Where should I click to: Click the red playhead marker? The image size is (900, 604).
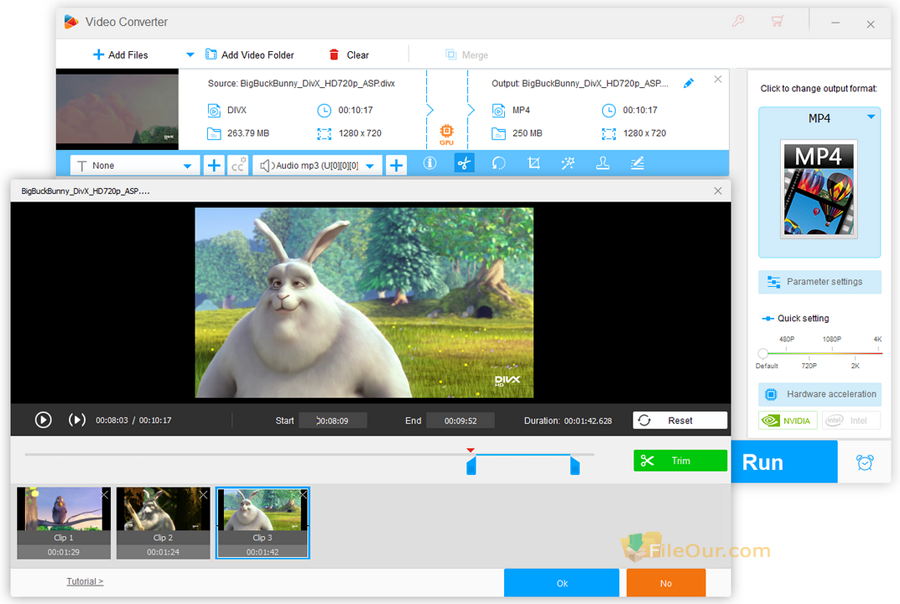[x=471, y=450]
